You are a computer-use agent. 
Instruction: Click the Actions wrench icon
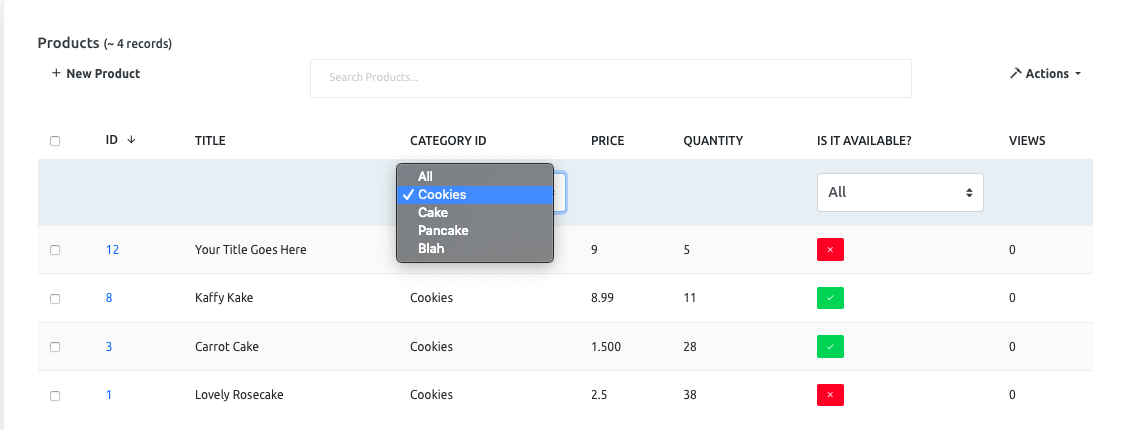click(1015, 74)
